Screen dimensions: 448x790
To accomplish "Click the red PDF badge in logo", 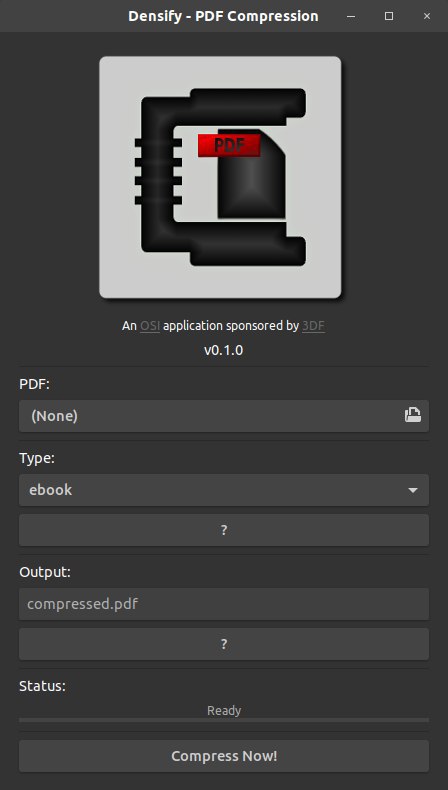I will (x=229, y=145).
